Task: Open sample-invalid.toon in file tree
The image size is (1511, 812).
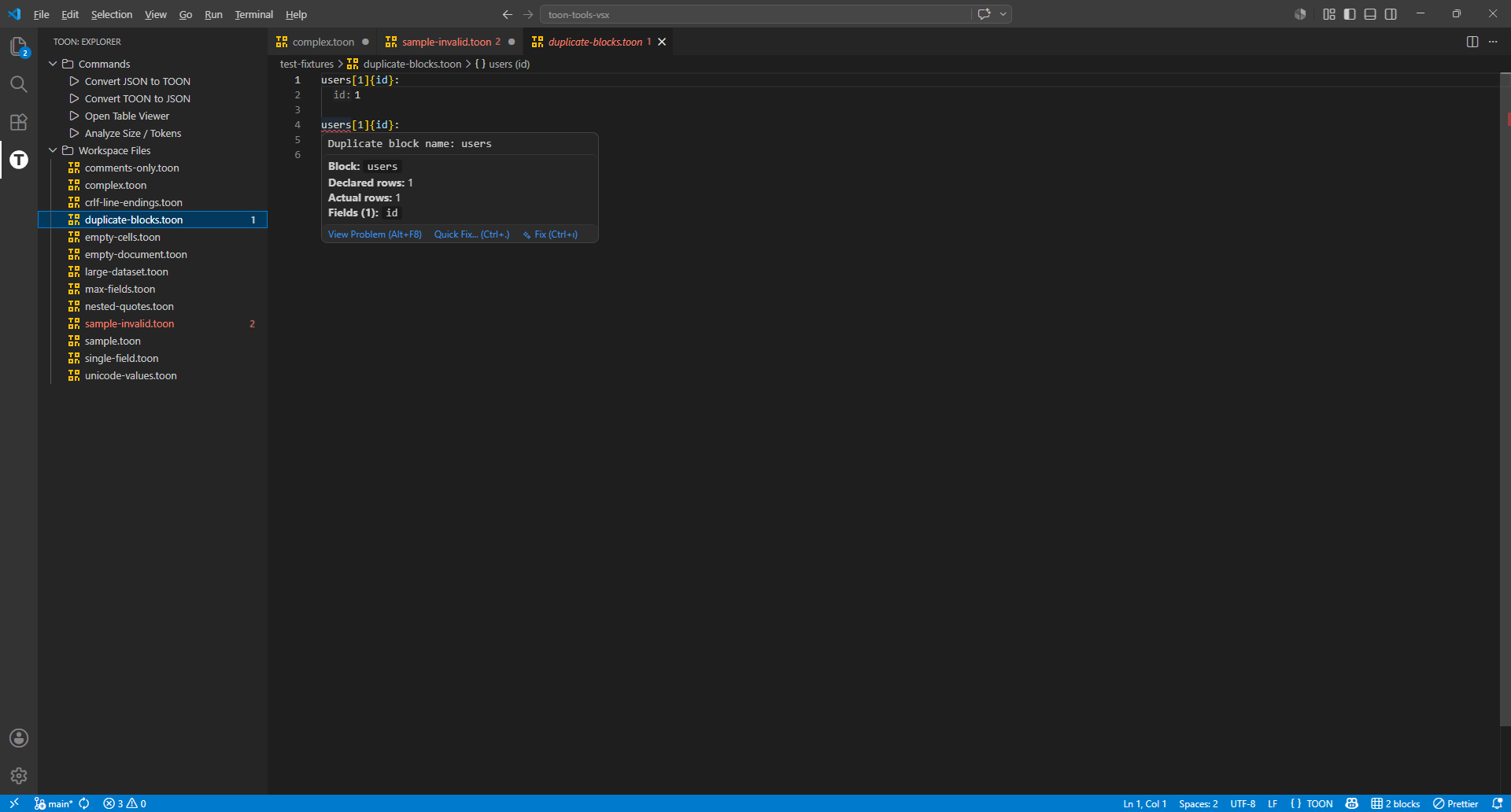Action: pyautogui.click(x=129, y=323)
